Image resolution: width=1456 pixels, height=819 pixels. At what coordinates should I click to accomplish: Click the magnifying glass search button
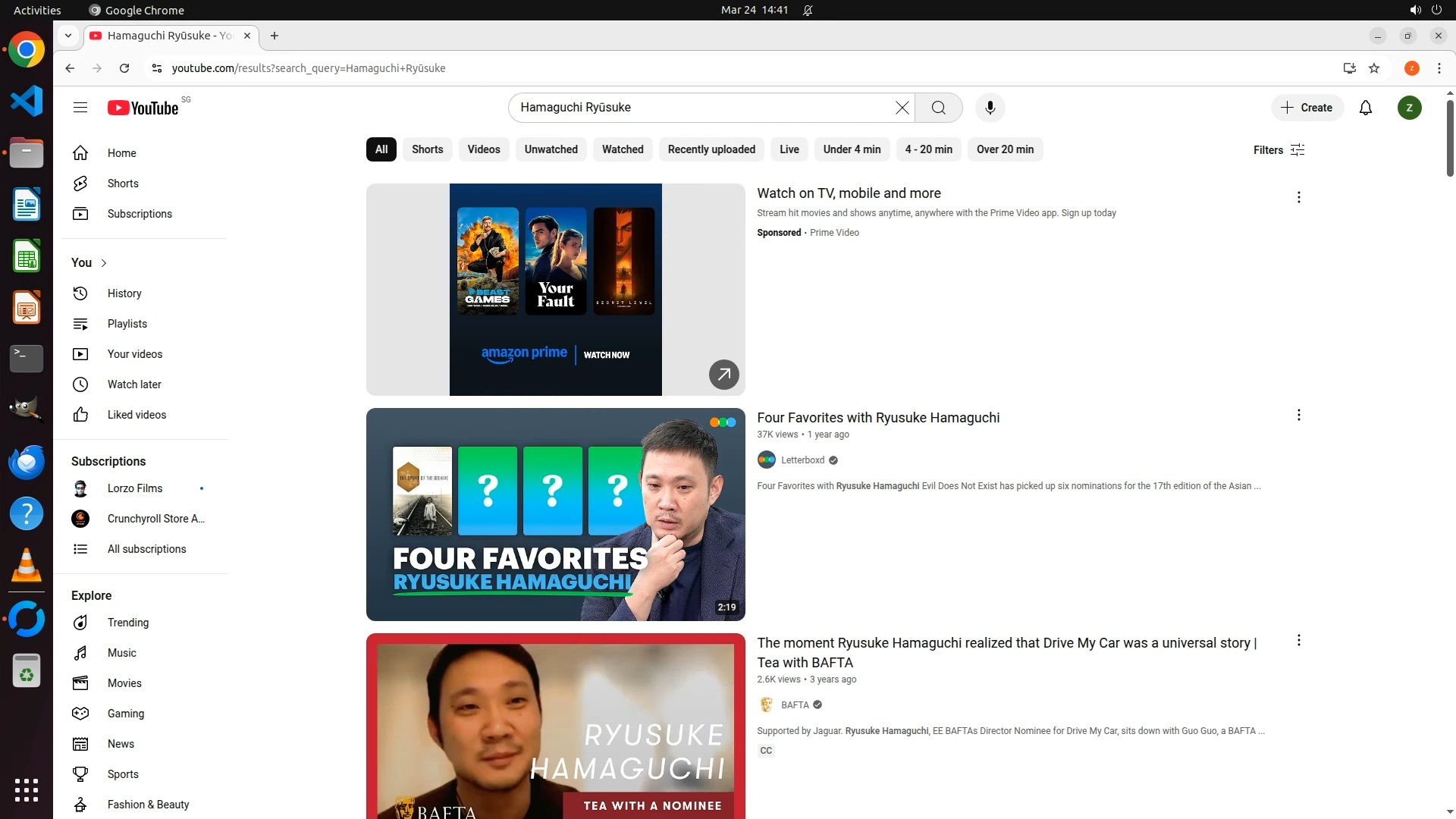click(938, 108)
